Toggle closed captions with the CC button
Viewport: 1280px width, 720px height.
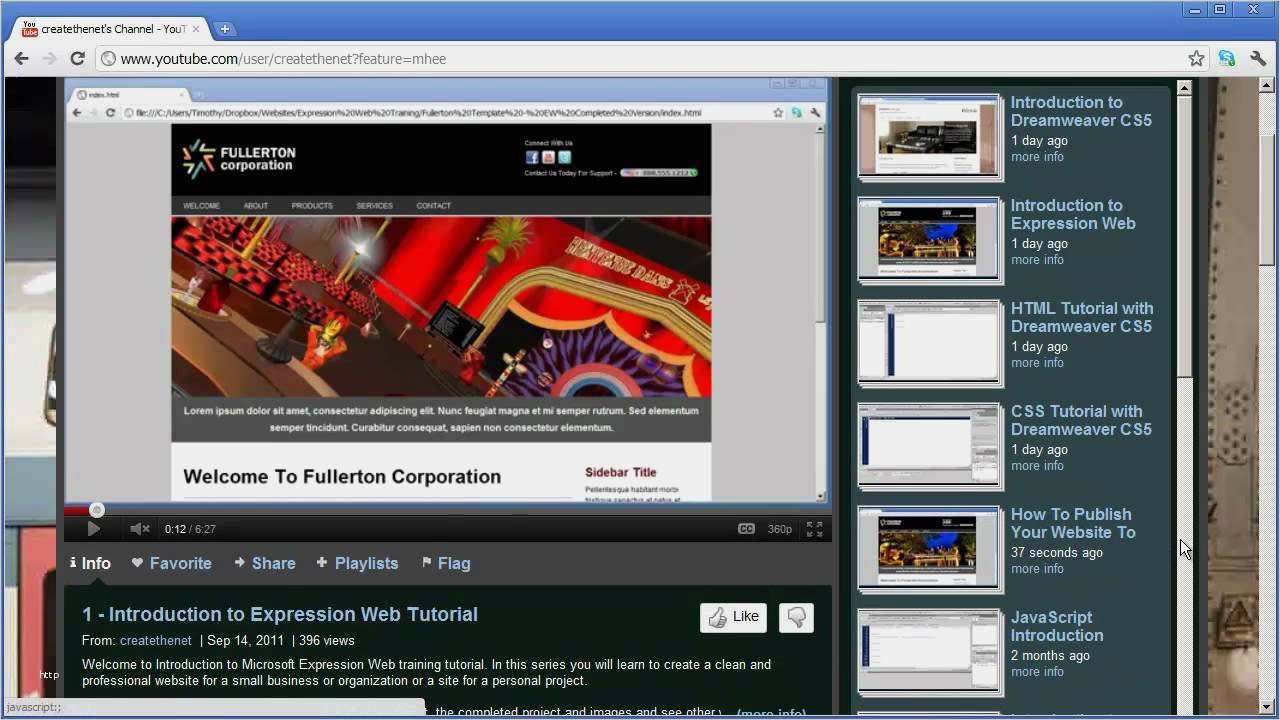click(x=746, y=529)
